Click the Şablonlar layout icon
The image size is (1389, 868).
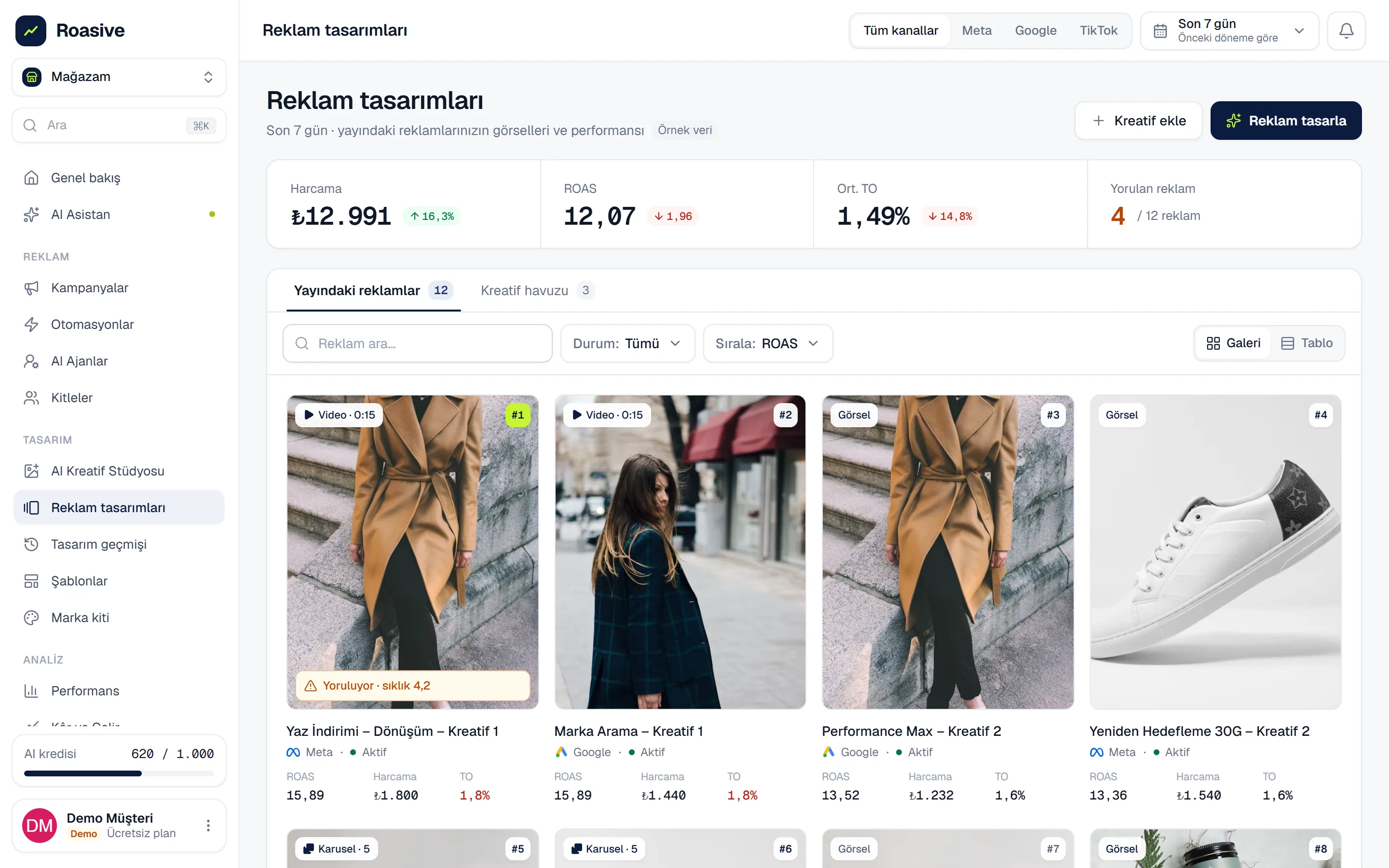point(31,581)
